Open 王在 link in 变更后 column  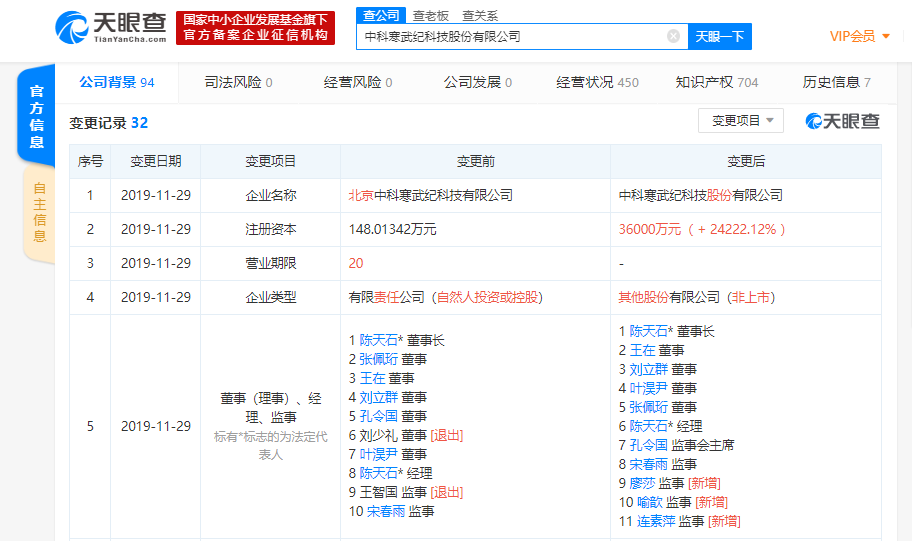642,350
